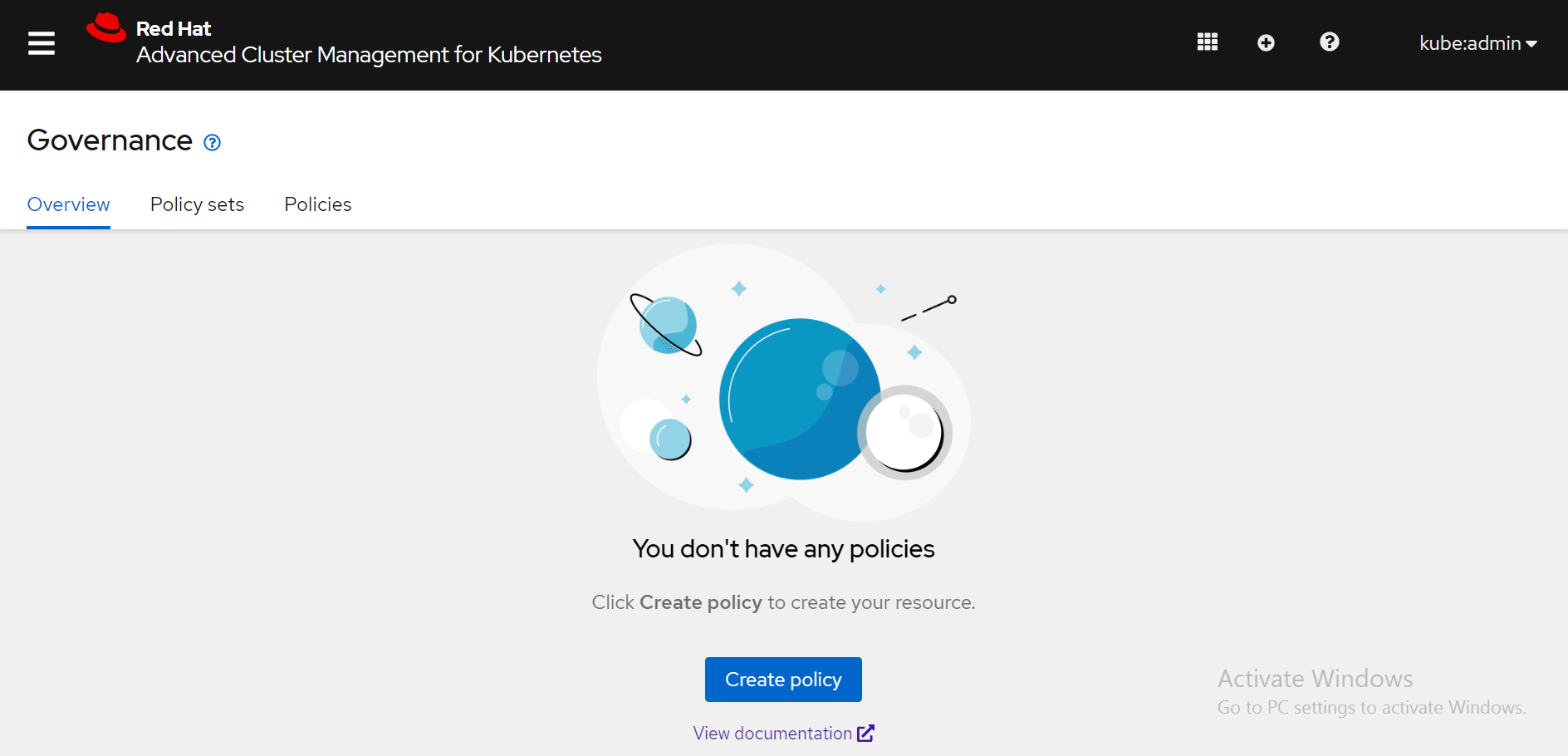Click the "You don't have any policies" heading

783,549
